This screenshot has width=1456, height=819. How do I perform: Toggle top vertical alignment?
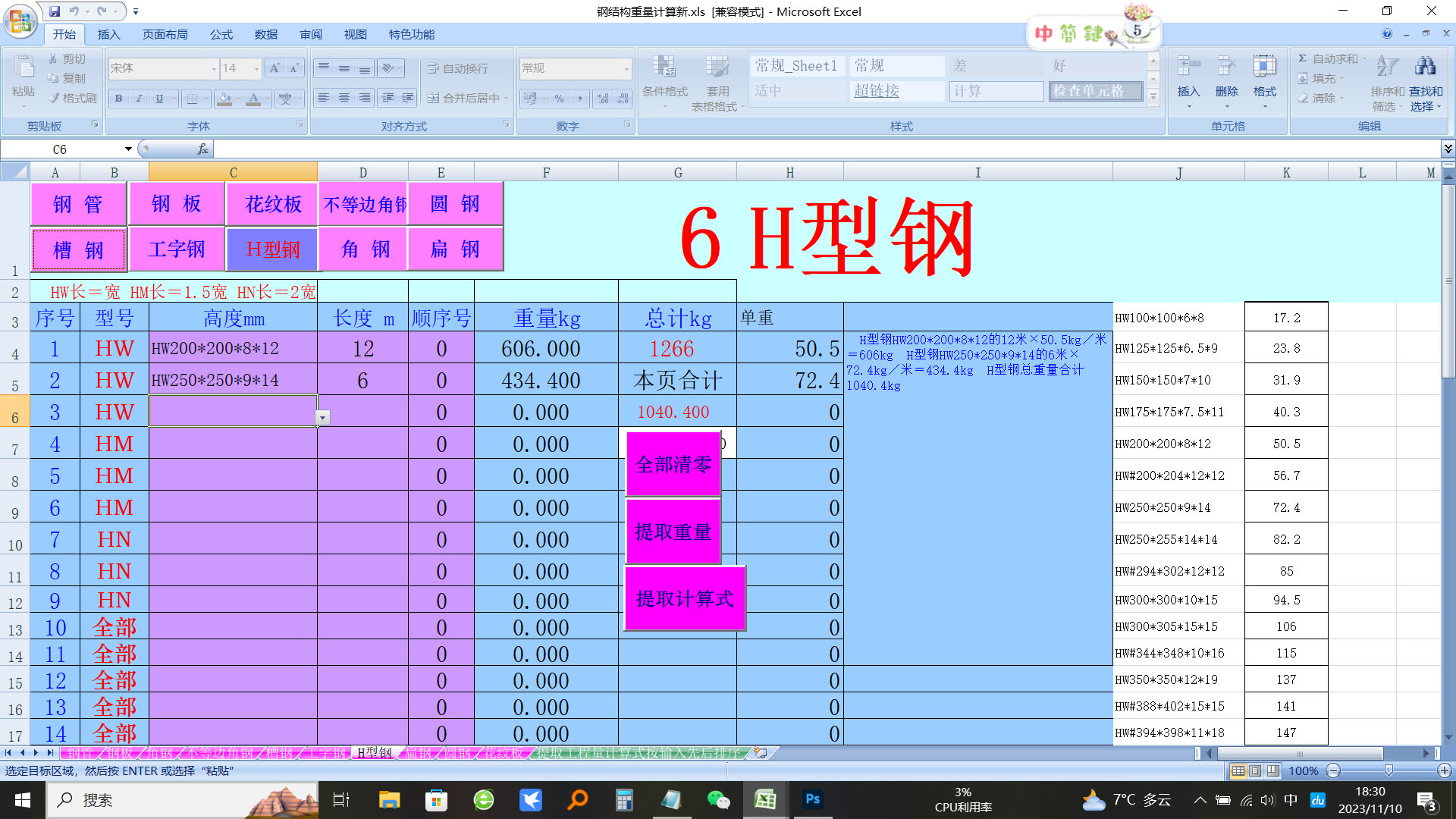[x=324, y=68]
